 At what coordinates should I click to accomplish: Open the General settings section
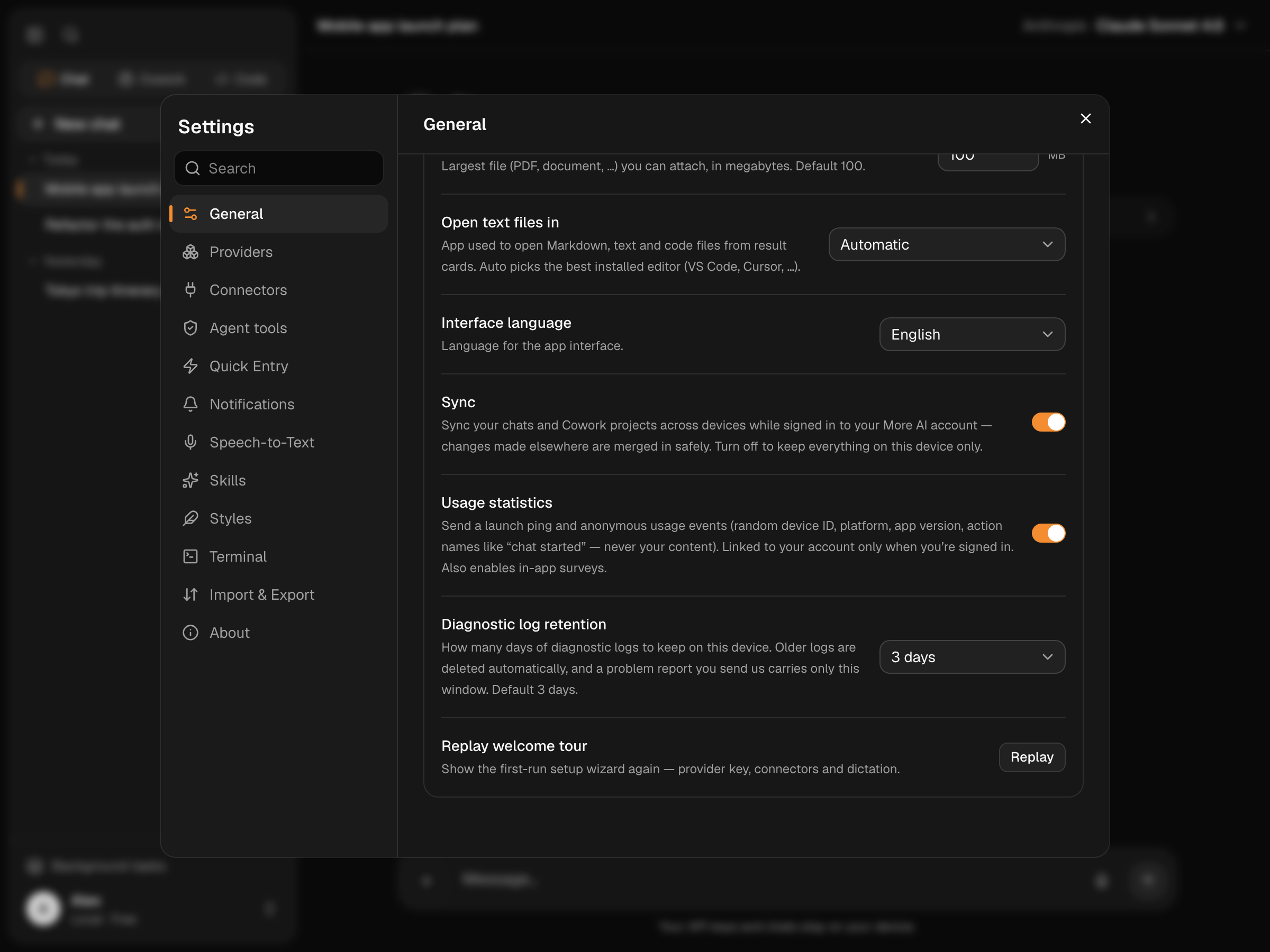tap(278, 214)
